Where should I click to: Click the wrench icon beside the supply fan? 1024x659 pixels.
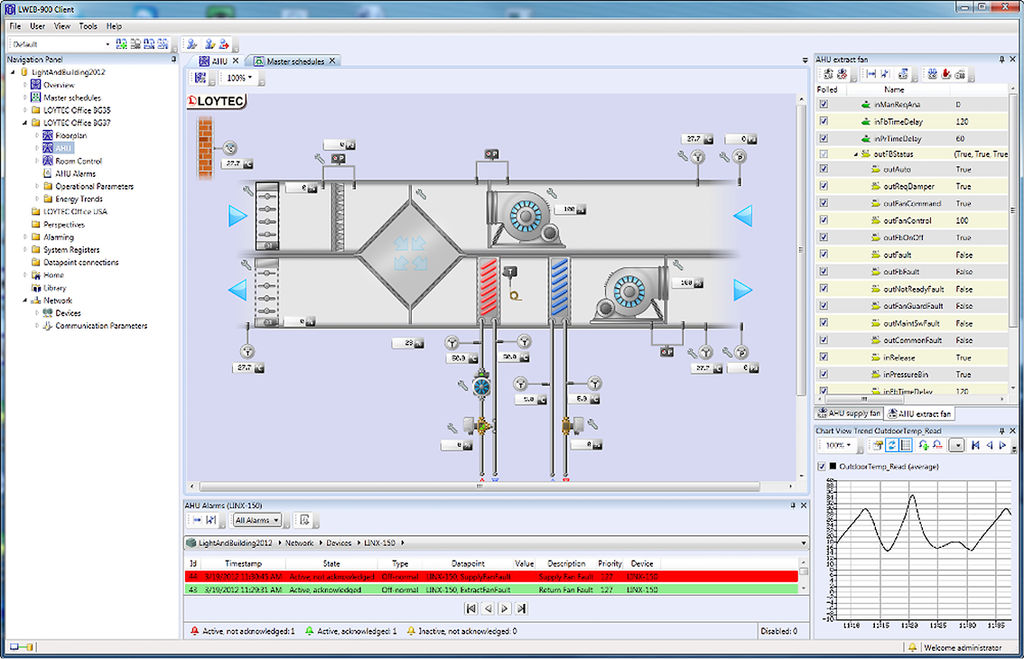(552, 193)
